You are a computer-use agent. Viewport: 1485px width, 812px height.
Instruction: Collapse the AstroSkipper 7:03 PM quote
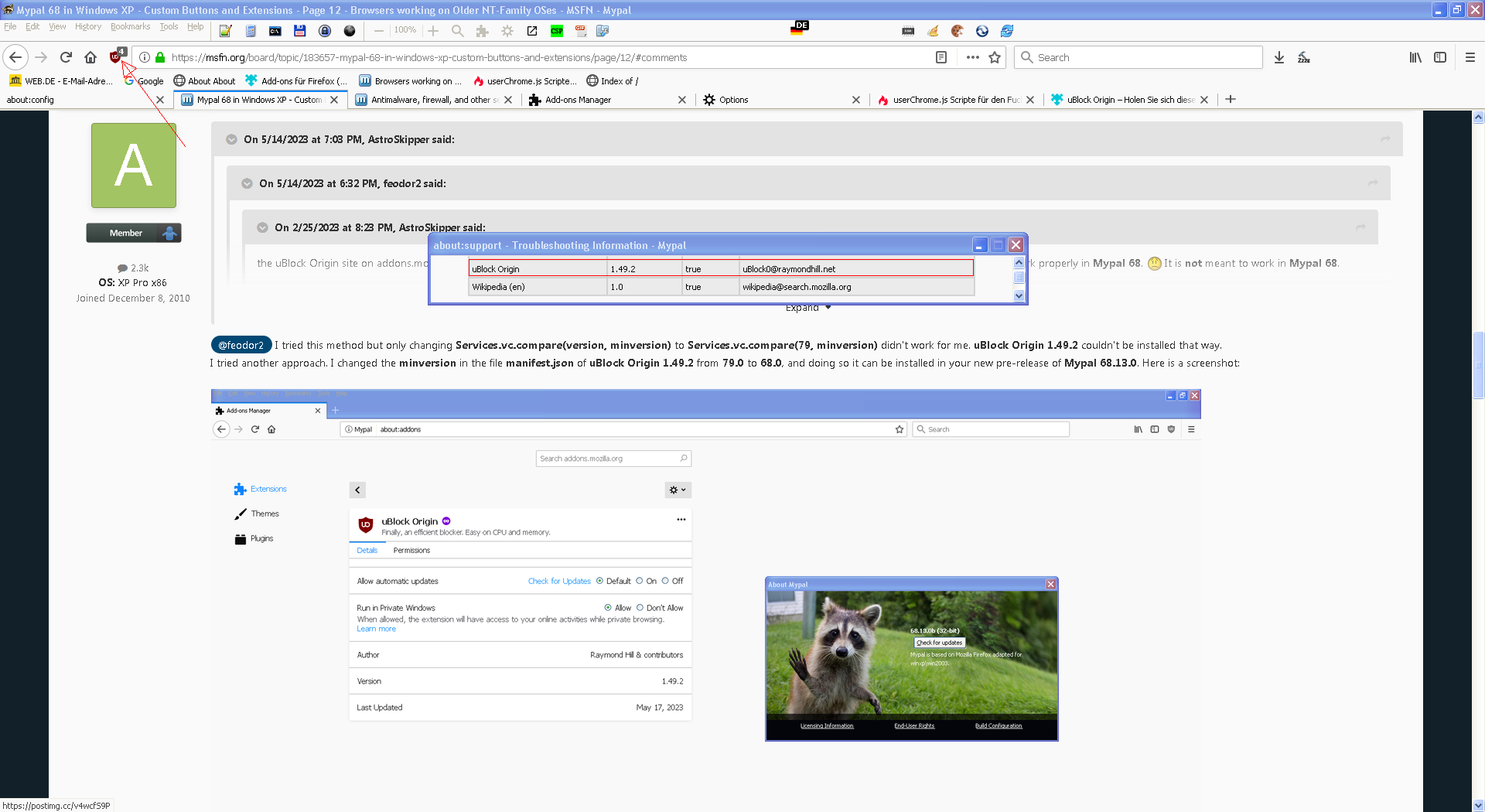click(231, 139)
